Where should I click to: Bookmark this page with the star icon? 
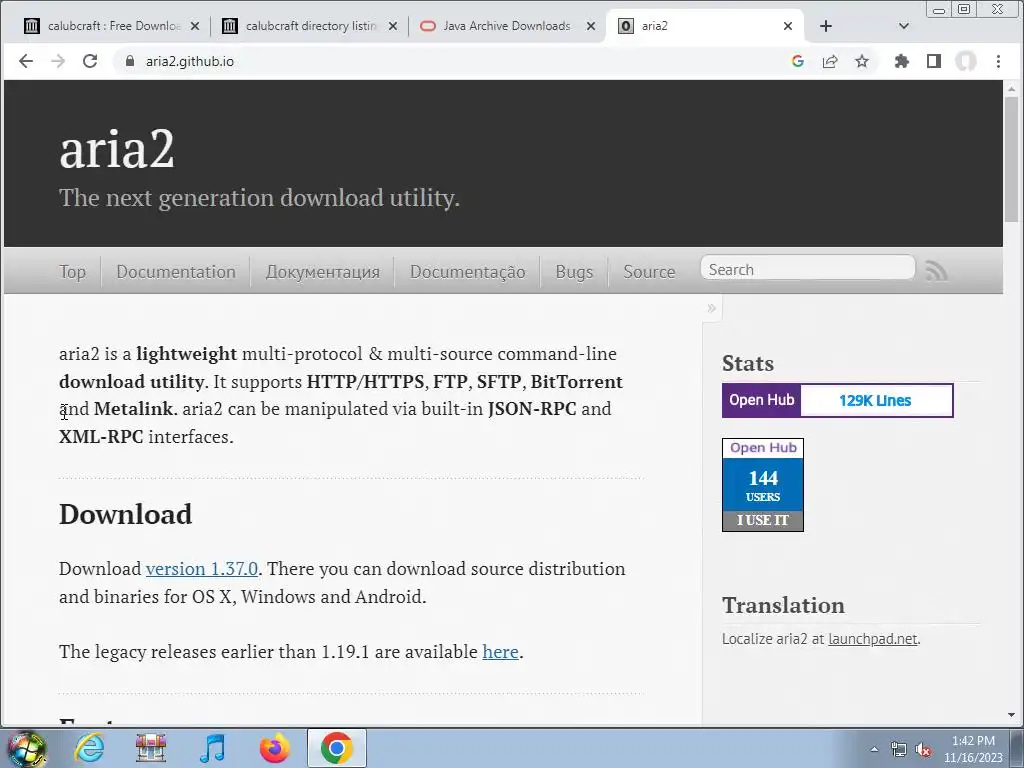(862, 61)
